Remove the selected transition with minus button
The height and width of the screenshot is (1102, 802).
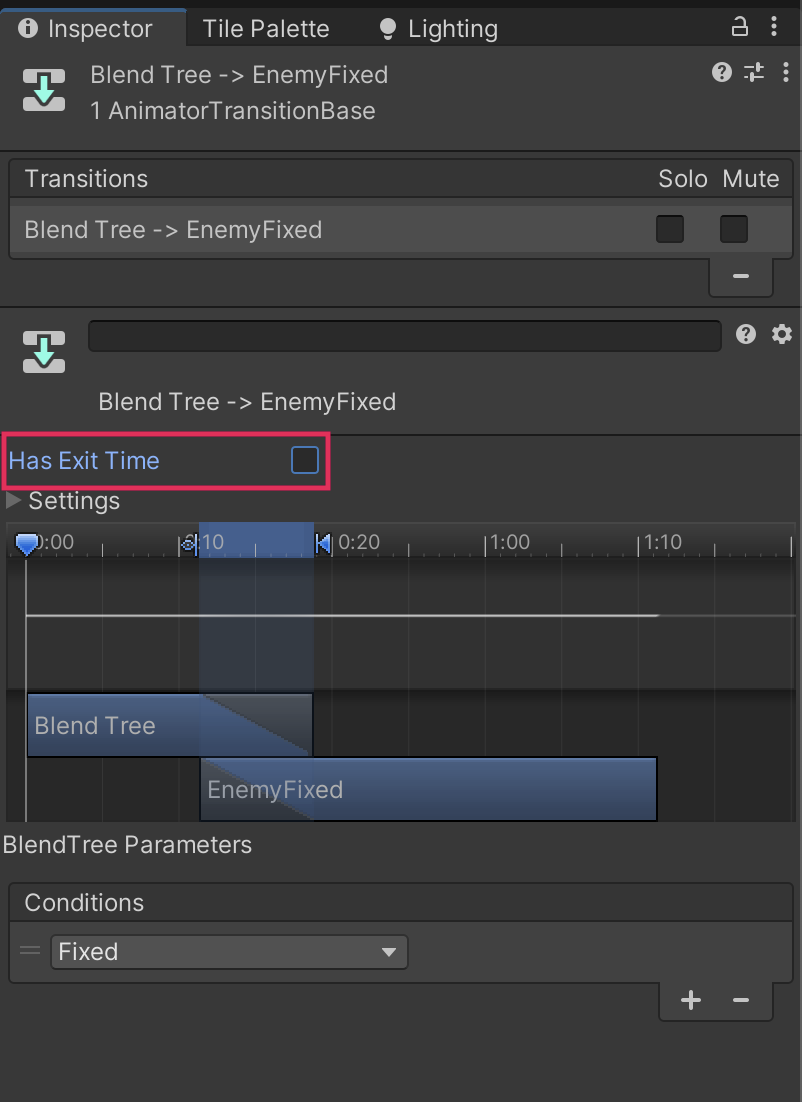pyautogui.click(x=741, y=276)
